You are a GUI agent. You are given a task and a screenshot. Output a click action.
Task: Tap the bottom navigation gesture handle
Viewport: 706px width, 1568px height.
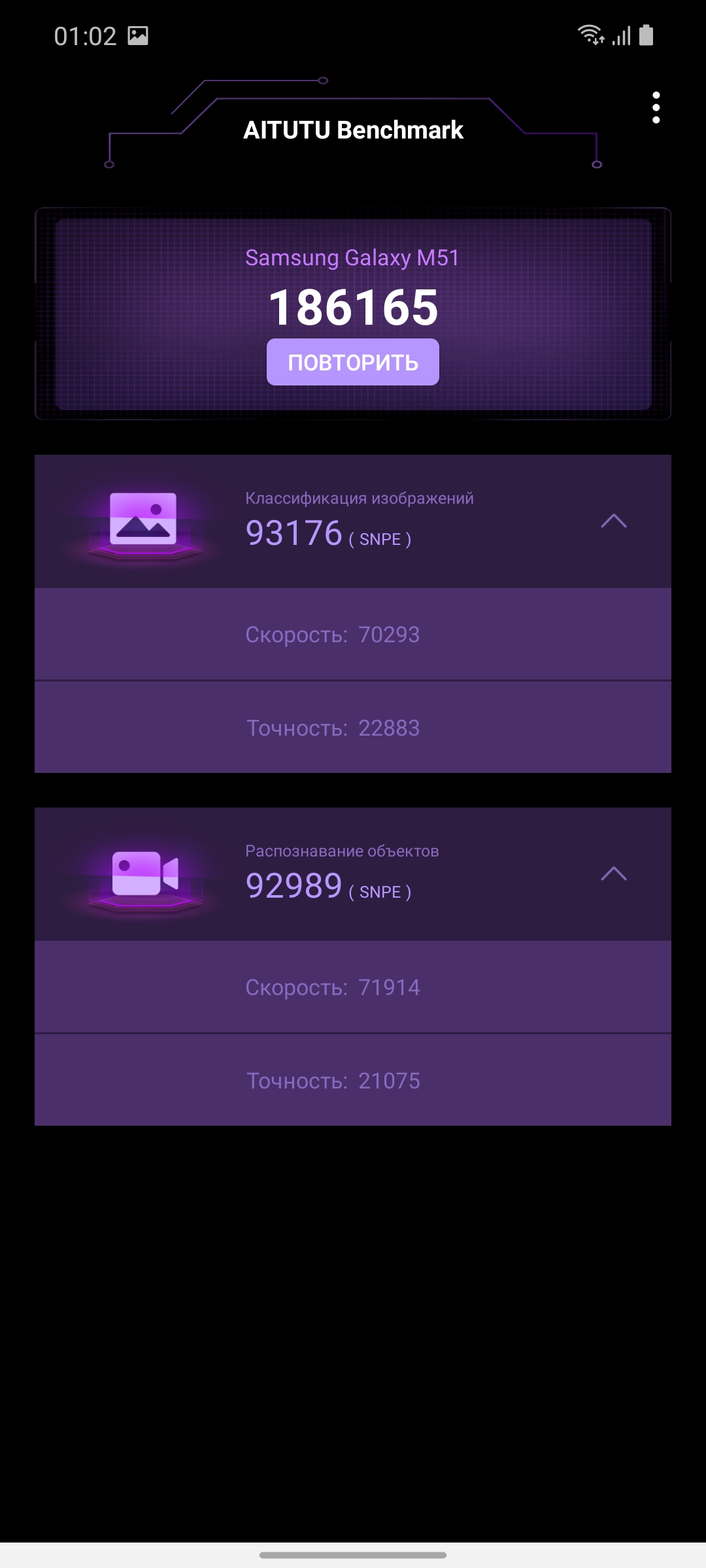tap(353, 1555)
